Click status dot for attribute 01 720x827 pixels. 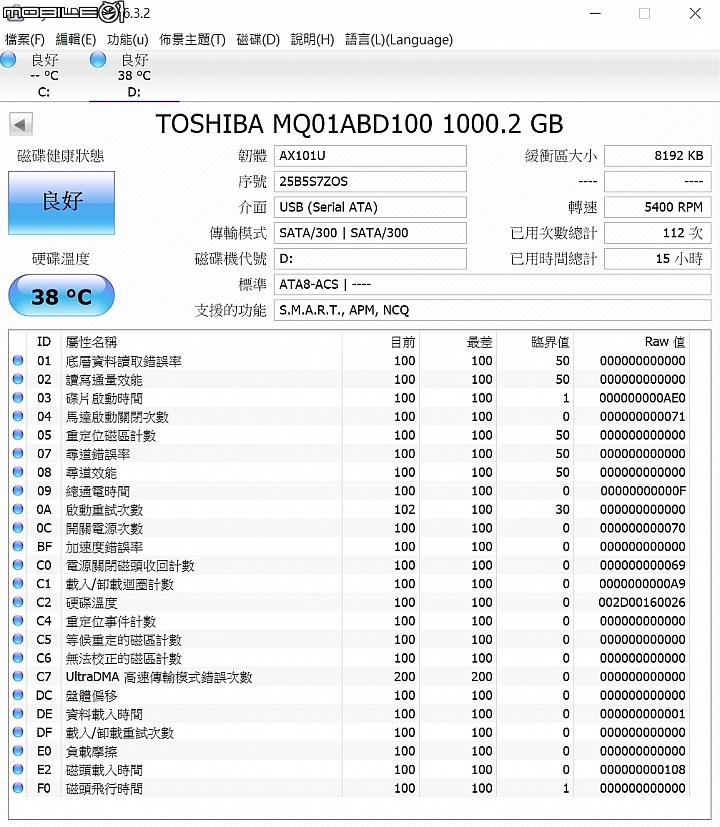tap(18, 360)
